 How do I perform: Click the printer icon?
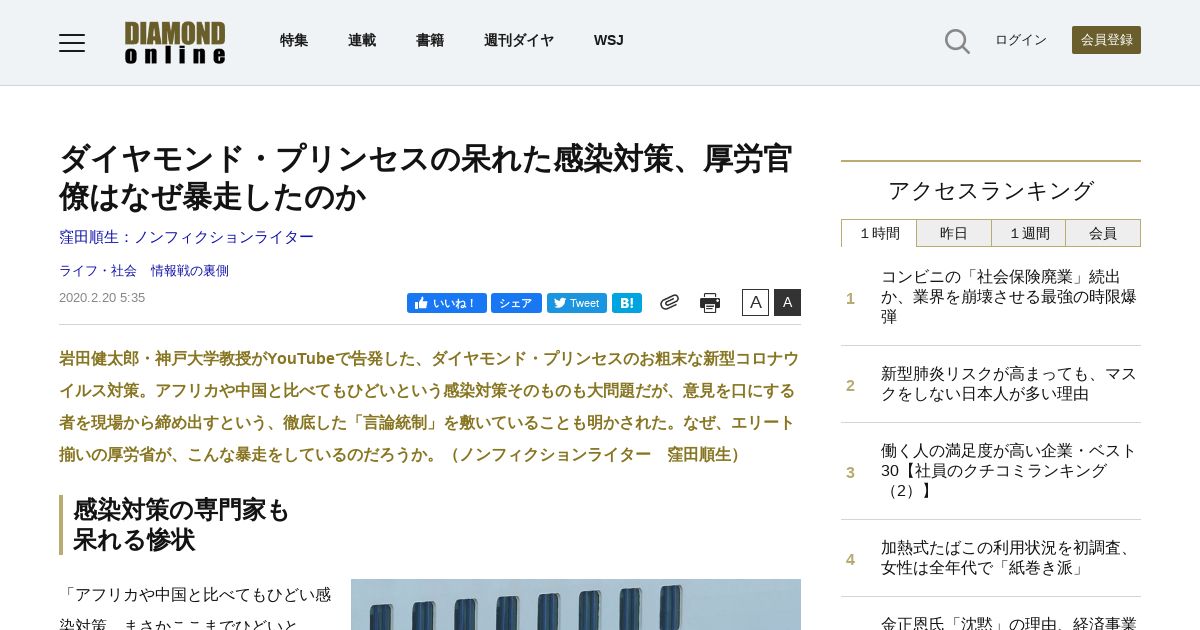(x=710, y=303)
